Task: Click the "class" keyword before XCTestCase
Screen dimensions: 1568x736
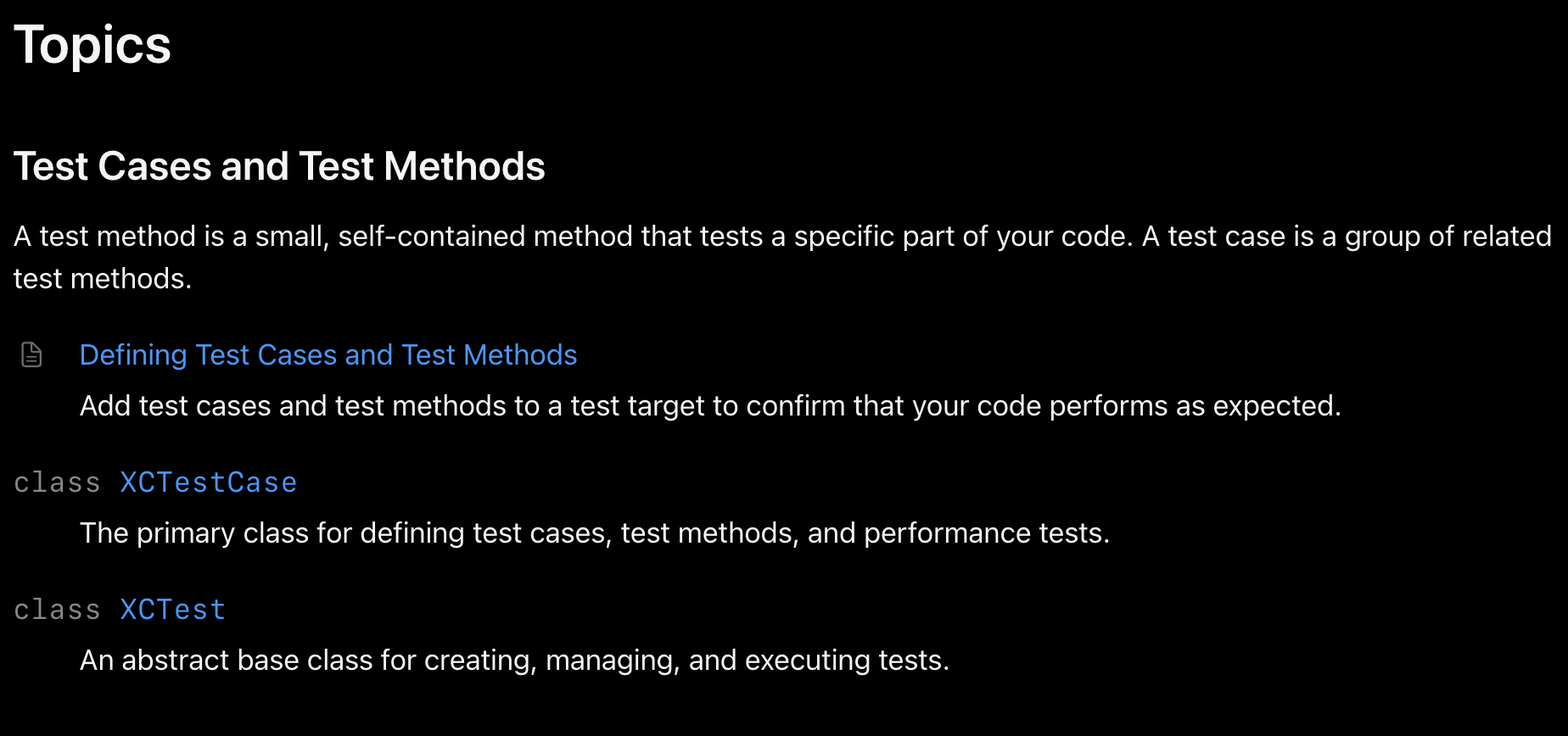Action: 57,482
